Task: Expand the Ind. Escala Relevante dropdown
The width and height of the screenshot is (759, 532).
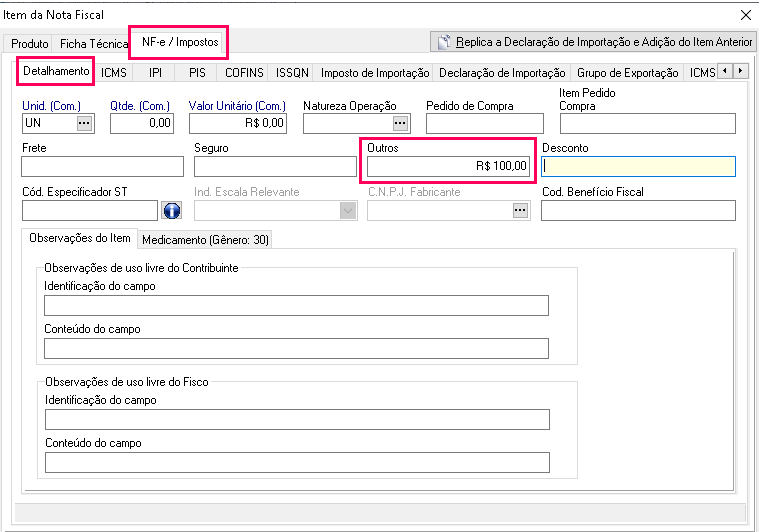Action: (x=347, y=210)
